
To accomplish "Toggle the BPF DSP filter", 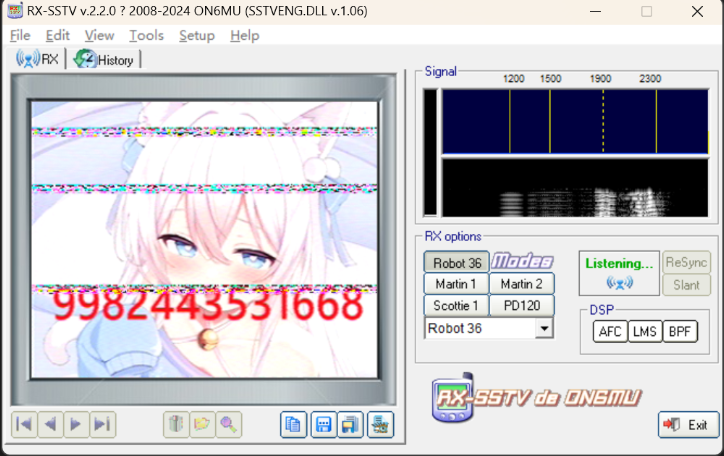I will [680, 331].
